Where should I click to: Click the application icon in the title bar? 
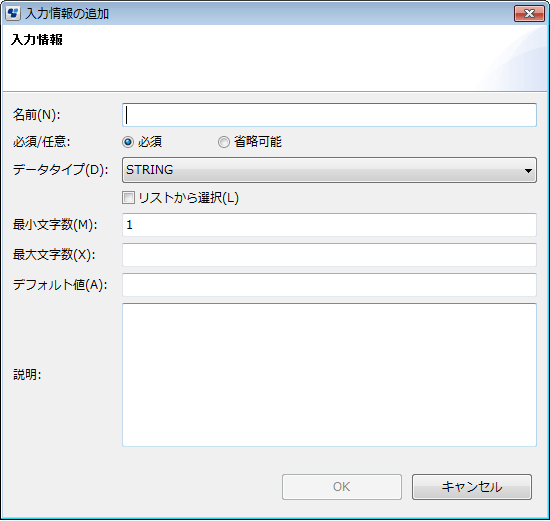13,14
